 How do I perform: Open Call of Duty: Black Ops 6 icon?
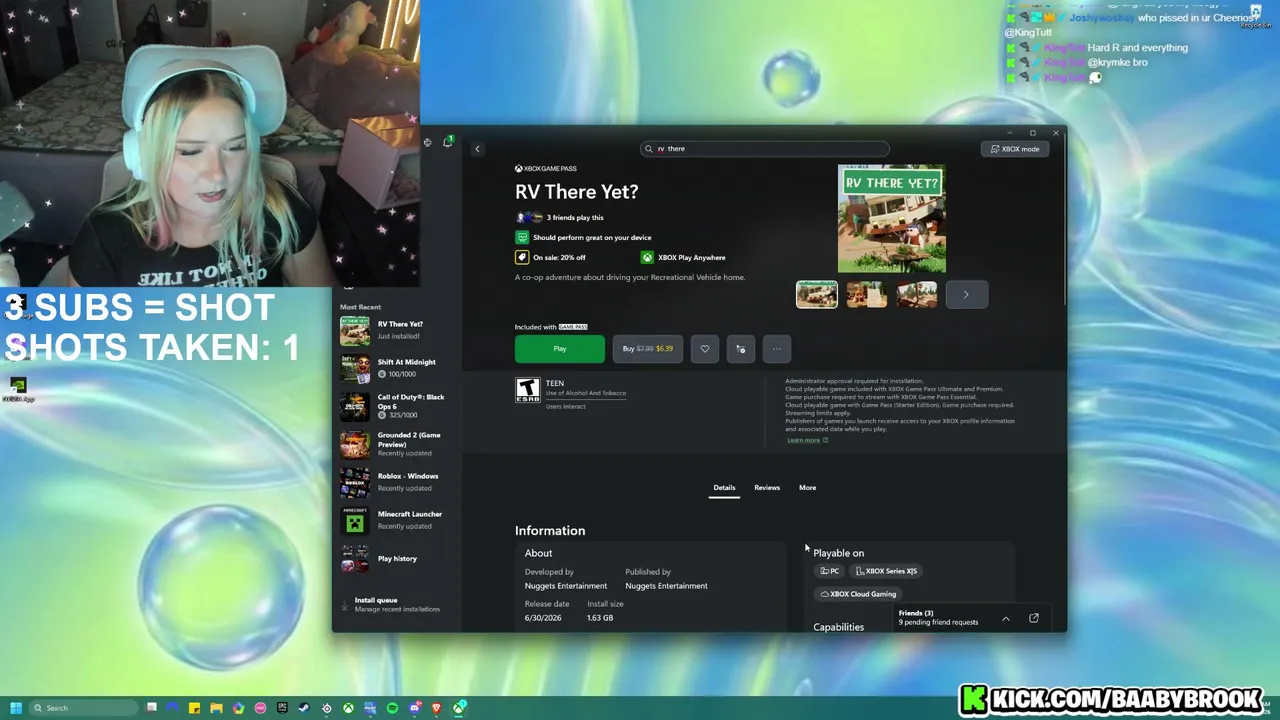coord(355,406)
